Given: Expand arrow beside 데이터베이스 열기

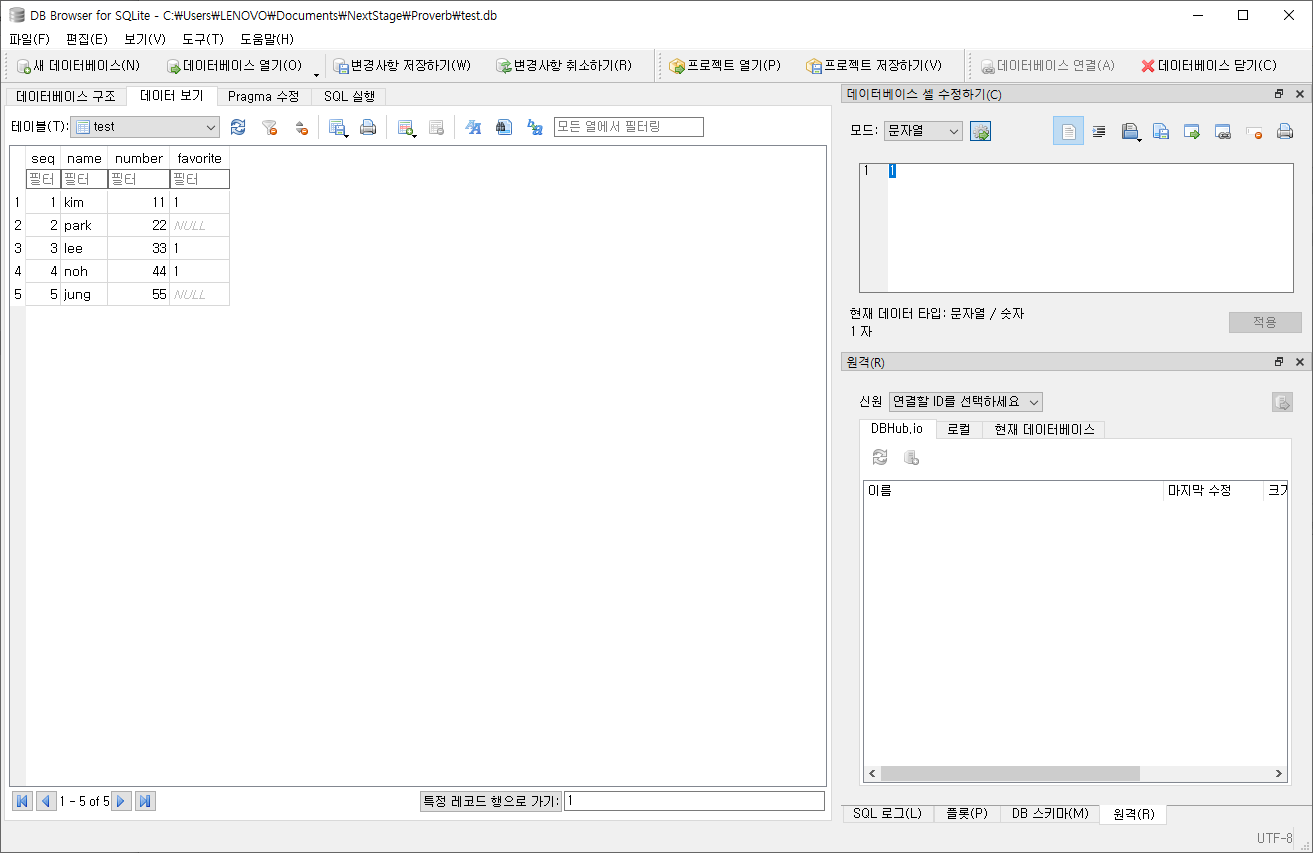Looking at the screenshot, I should [317, 74].
